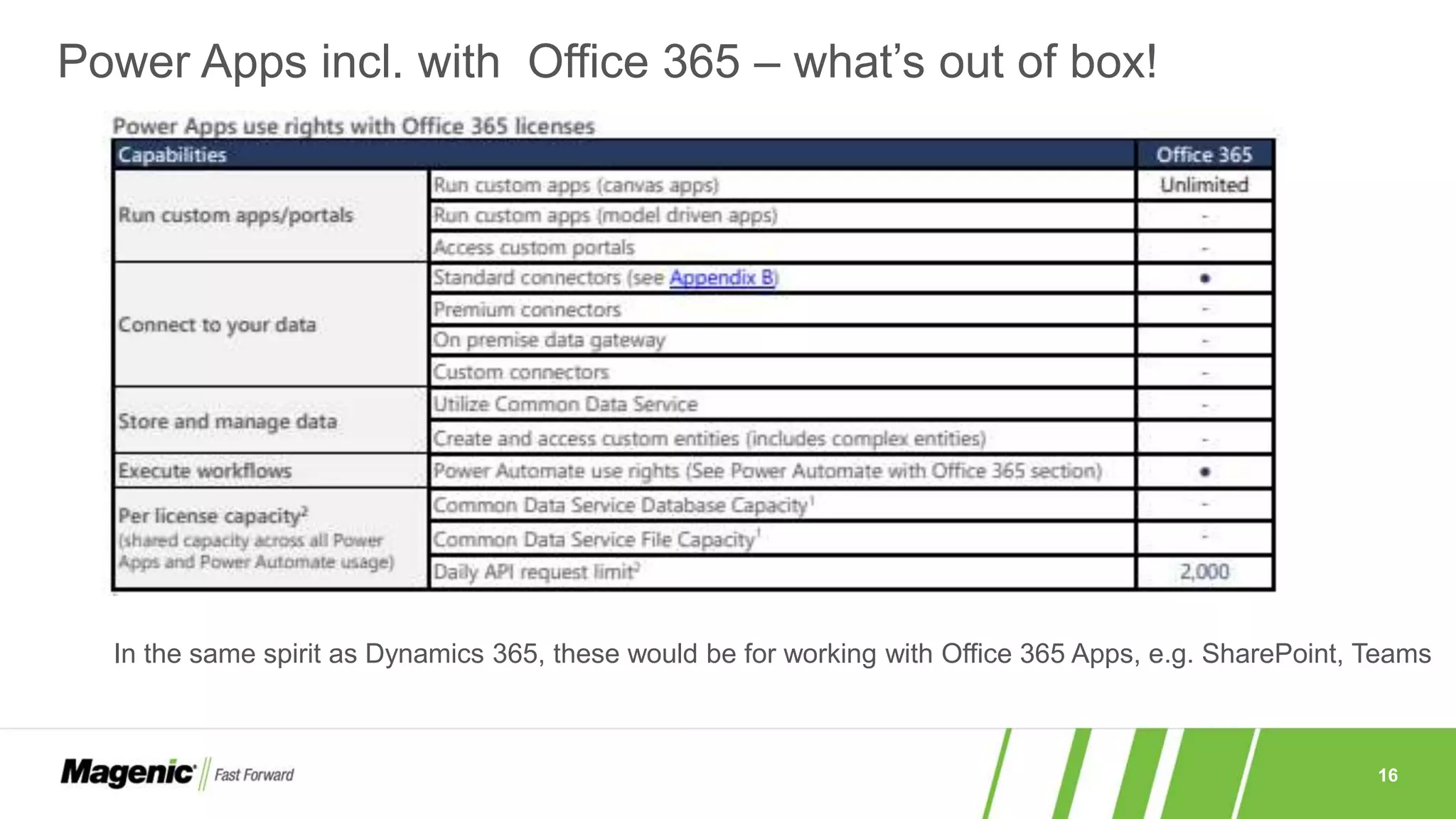The height and width of the screenshot is (819, 1456).
Task: Click the 'Capabilities' header cell
Action: point(624,154)
